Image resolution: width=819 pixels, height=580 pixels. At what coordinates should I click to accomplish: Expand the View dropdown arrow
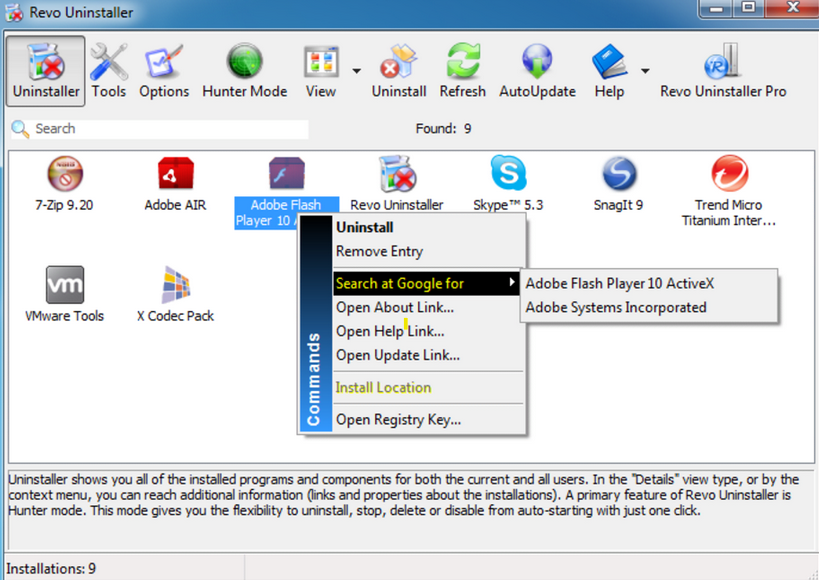(356, 71)
